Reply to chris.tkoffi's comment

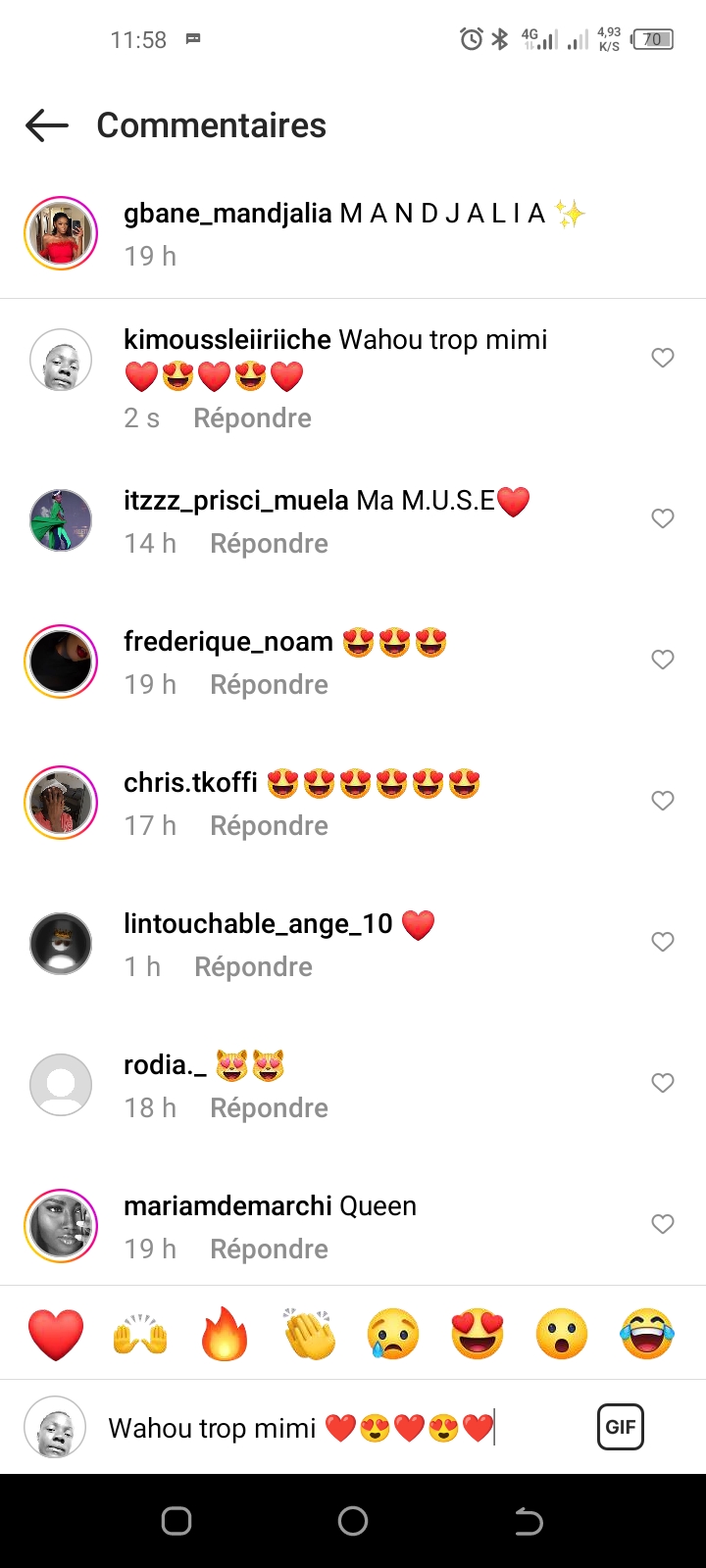click(269, 825)
